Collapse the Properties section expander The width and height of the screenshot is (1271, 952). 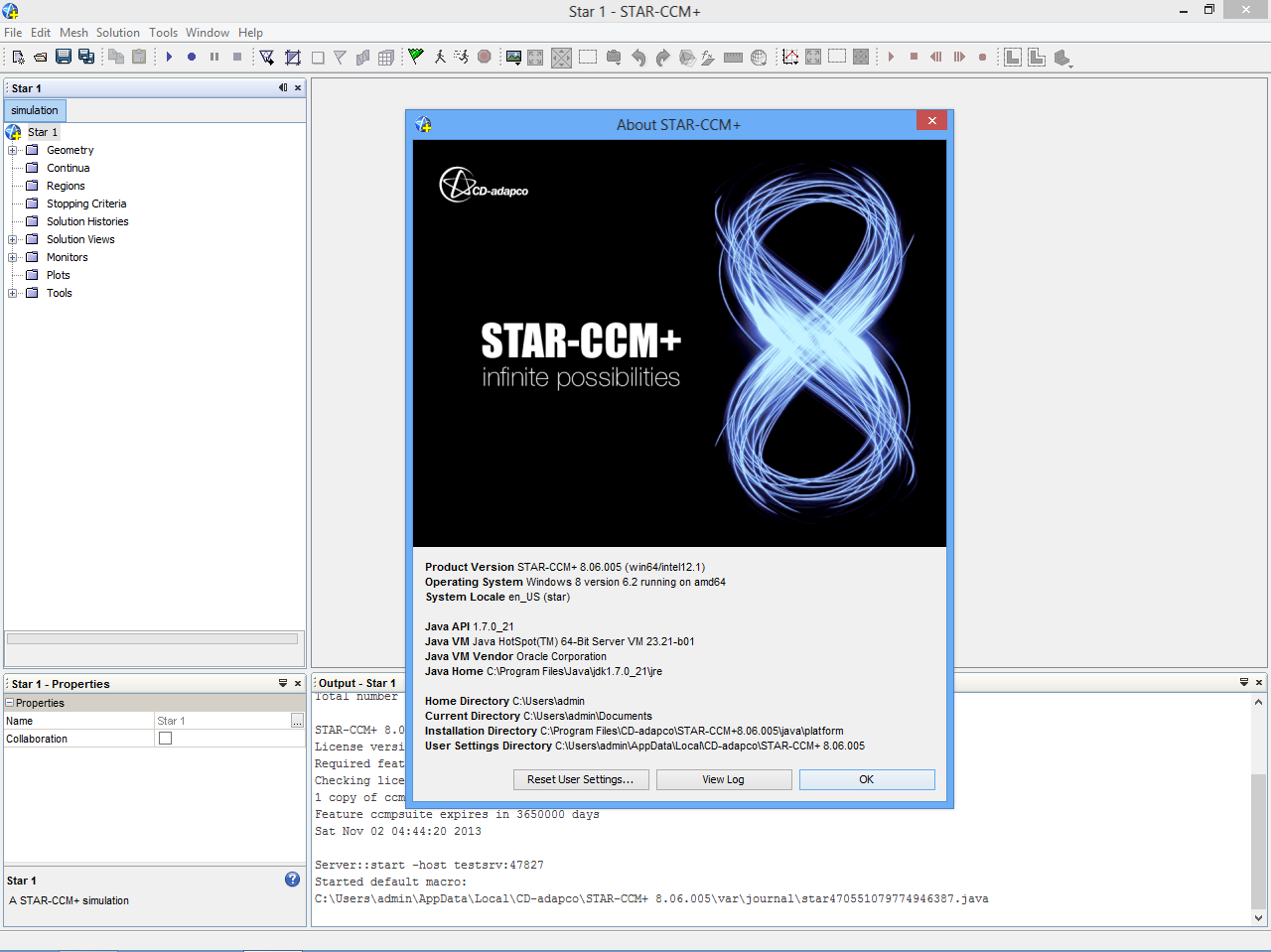coord(10,703)
